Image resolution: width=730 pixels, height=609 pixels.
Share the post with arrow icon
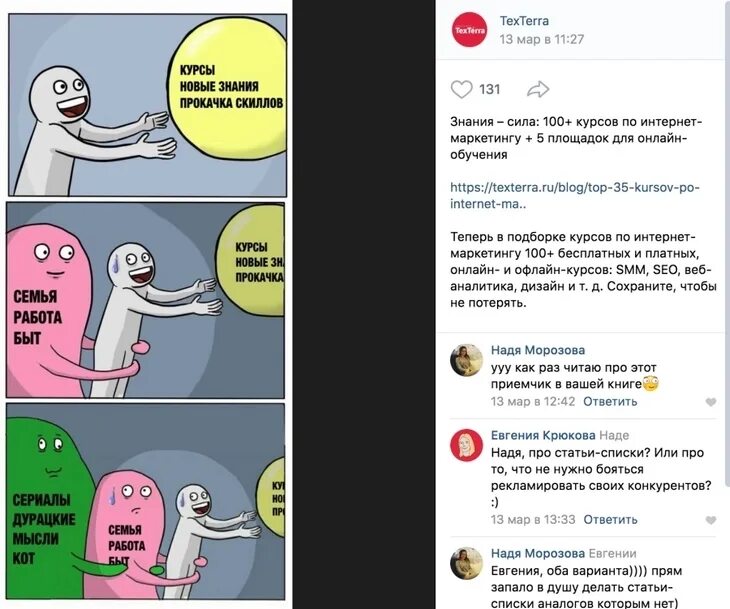click(x=538, y=89)
